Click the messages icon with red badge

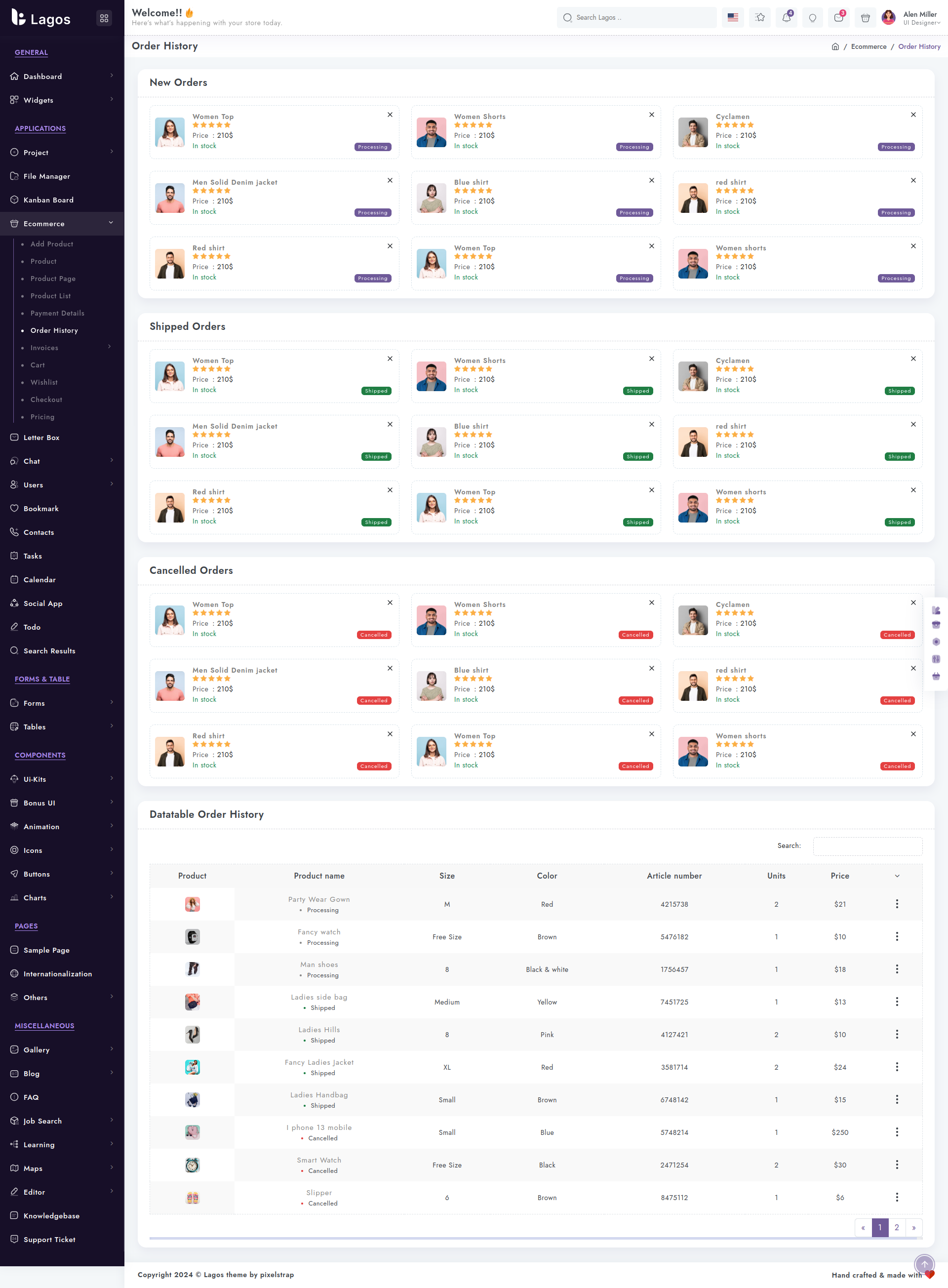838,18
